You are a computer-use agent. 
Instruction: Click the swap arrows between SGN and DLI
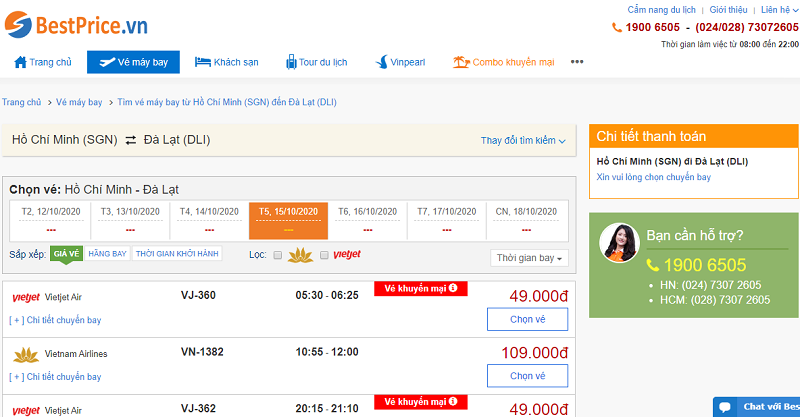131,140
